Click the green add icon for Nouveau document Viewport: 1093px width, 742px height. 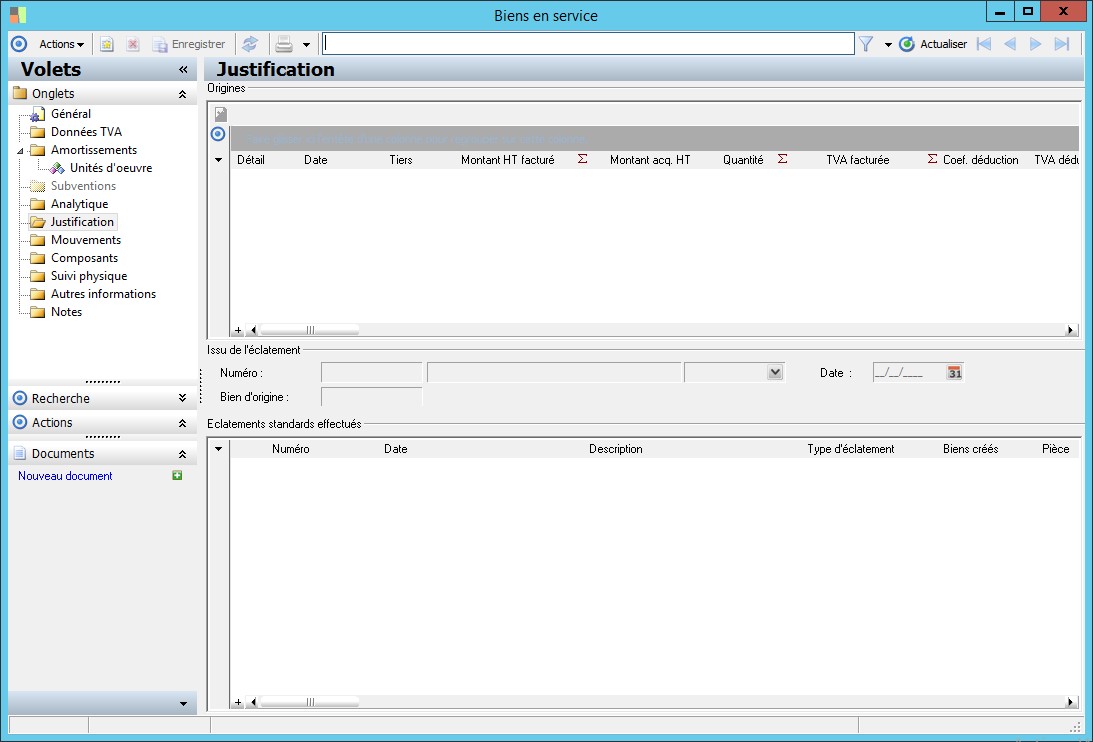click(x=177, y=476)
